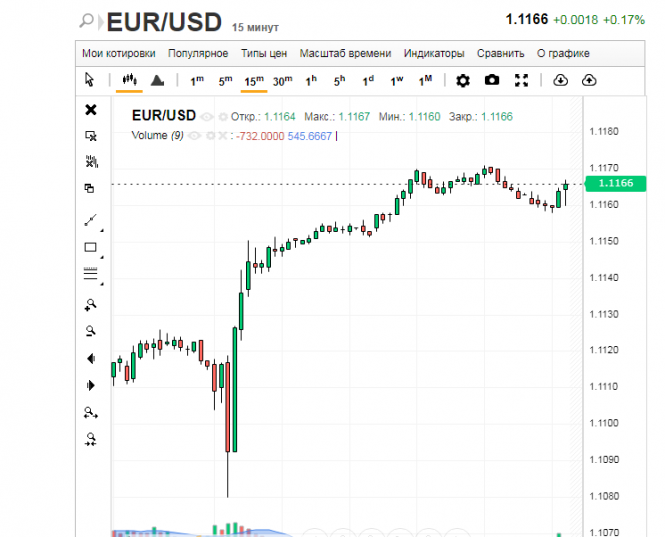Move chart left with arrow

(x=91, y=359)
